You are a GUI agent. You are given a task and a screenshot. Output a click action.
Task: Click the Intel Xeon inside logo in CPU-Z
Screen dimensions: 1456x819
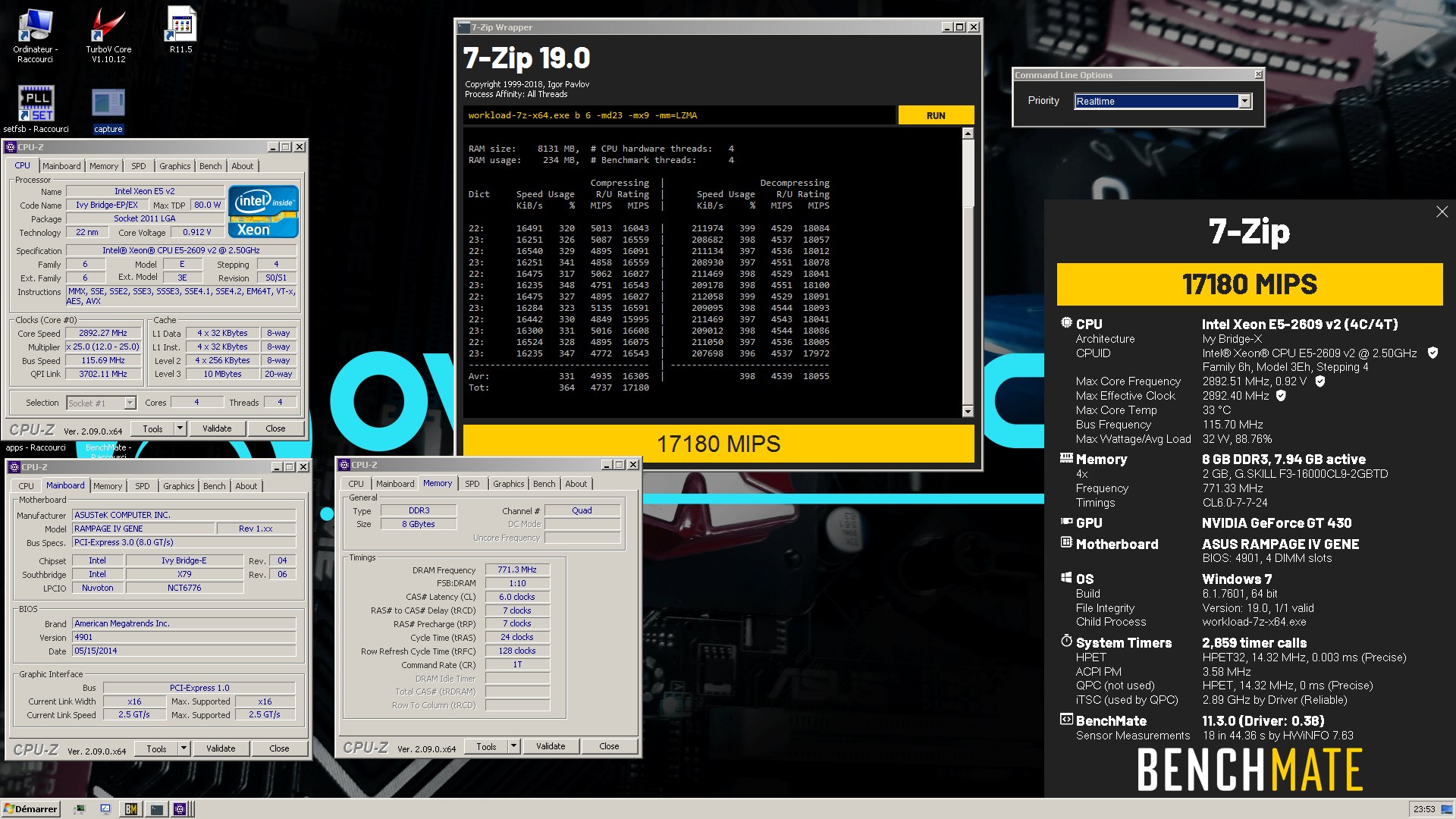[x=263, y=212]
